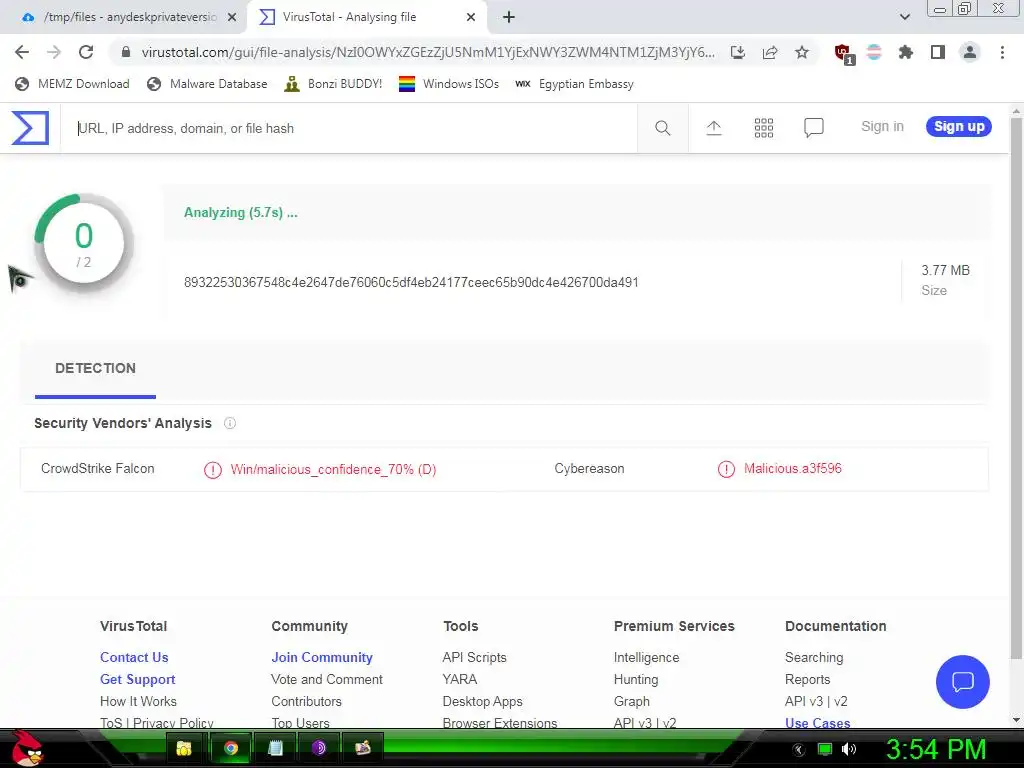Click the purple Tor Browser taskbar icon
The image size is (1024, 768).
click(319, 748)
